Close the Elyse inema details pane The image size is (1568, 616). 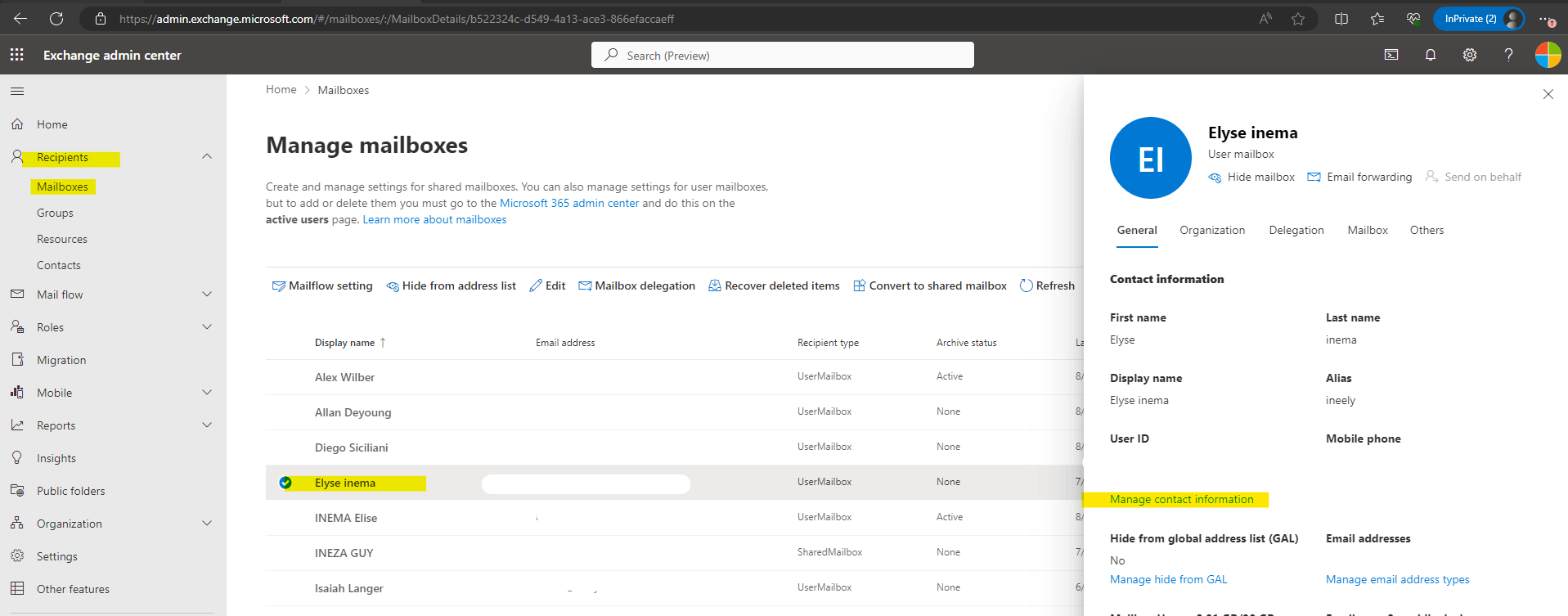tap(1548, 94)
